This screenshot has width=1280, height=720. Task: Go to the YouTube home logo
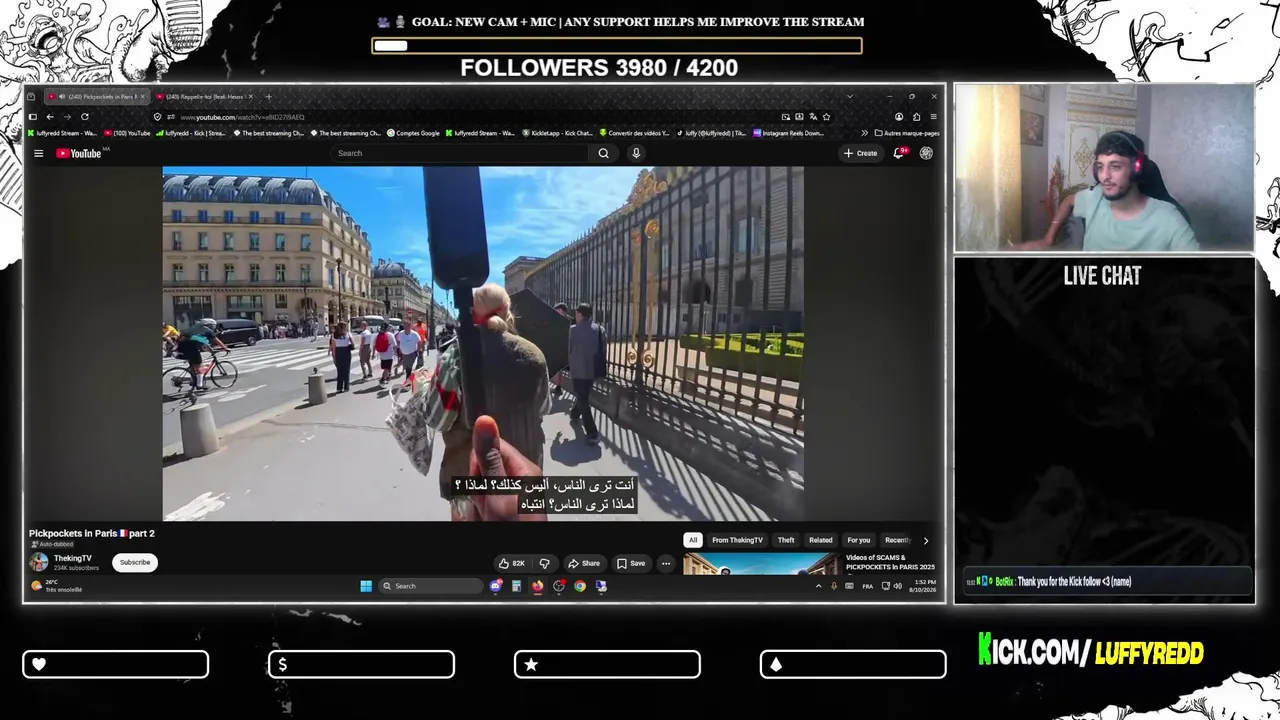(x=79, y=153)
